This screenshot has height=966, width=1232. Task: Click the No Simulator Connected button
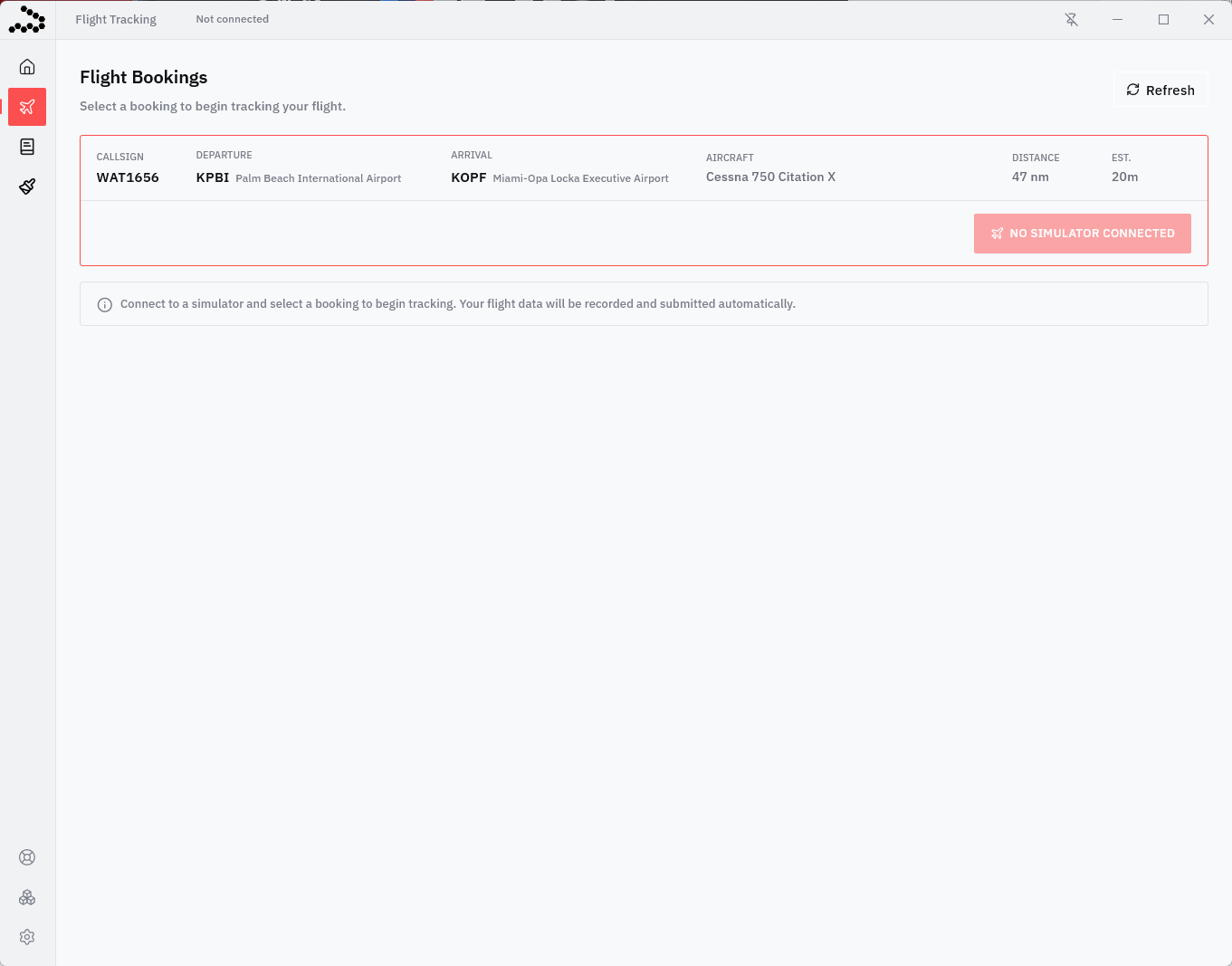coord(1083,234)
